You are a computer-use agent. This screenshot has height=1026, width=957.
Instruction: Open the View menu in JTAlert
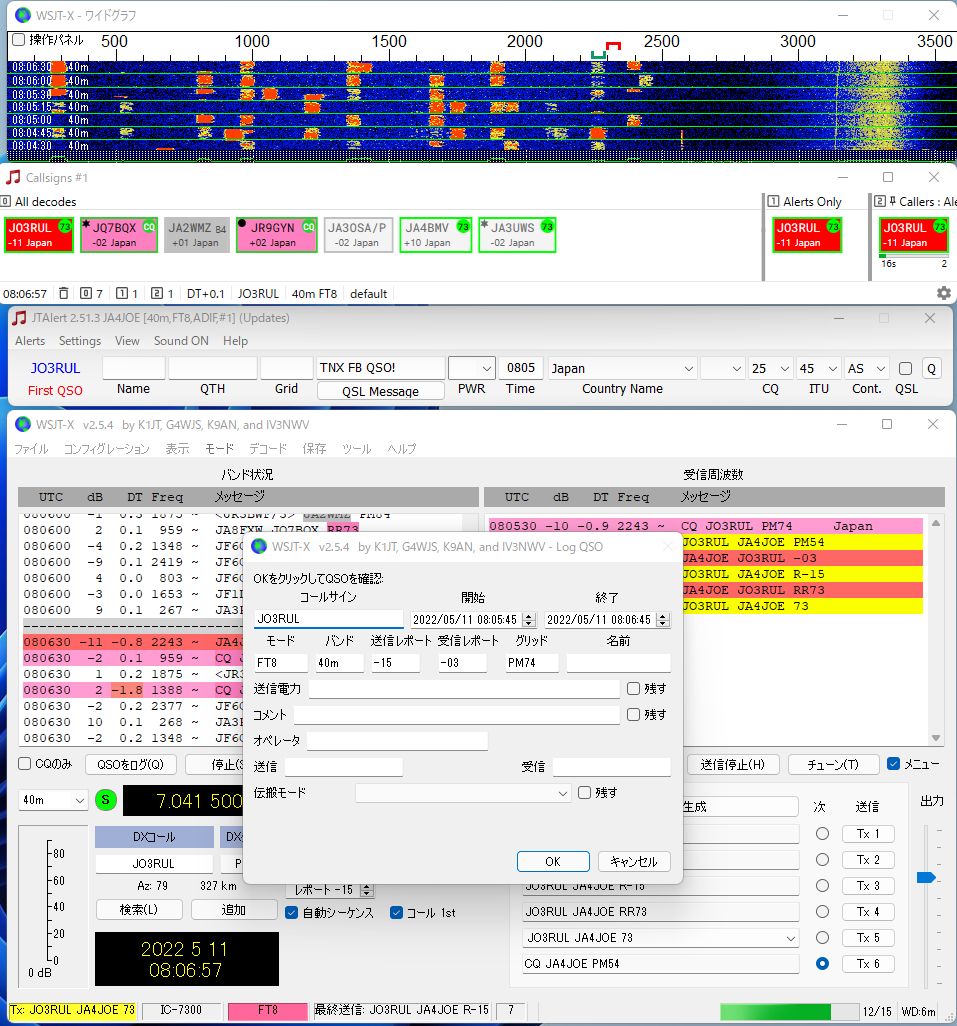coord(127,341)
